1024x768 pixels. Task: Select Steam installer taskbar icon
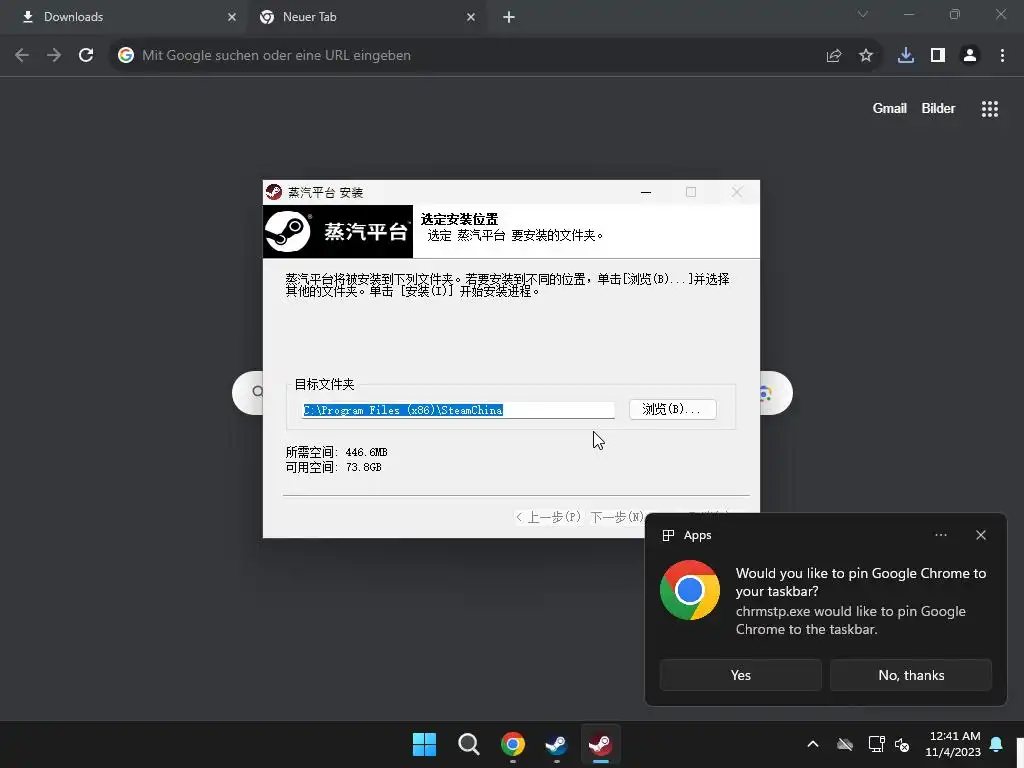coord(601,744)
